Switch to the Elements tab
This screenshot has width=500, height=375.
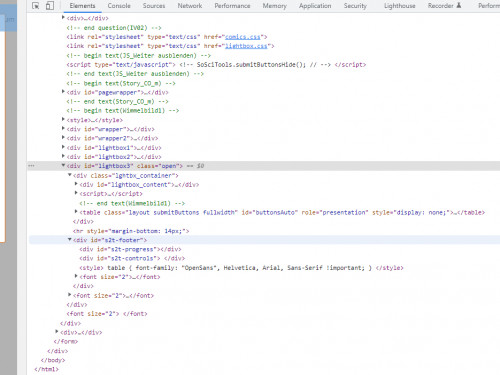82,6
